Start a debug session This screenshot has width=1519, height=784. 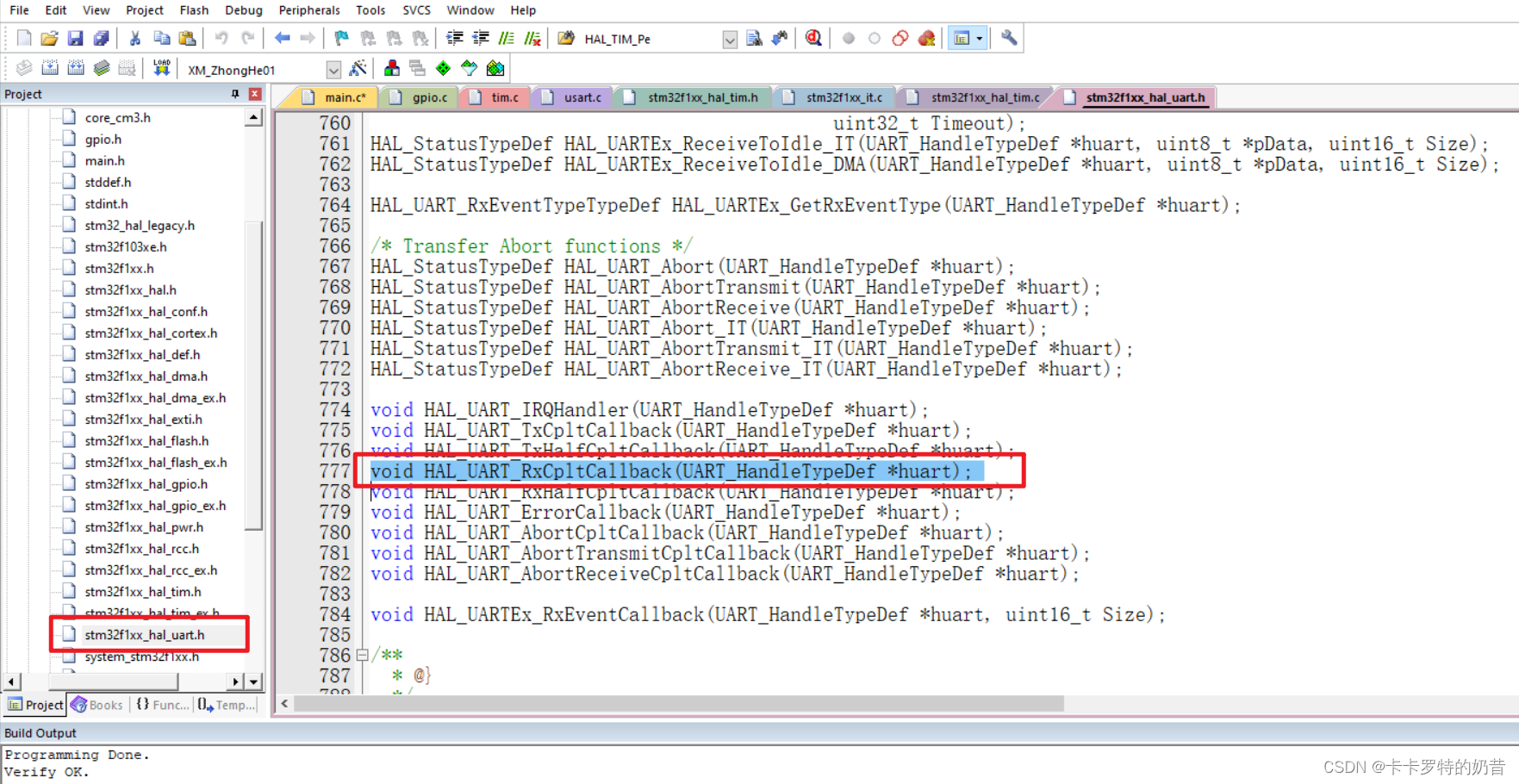coord(812,38)
